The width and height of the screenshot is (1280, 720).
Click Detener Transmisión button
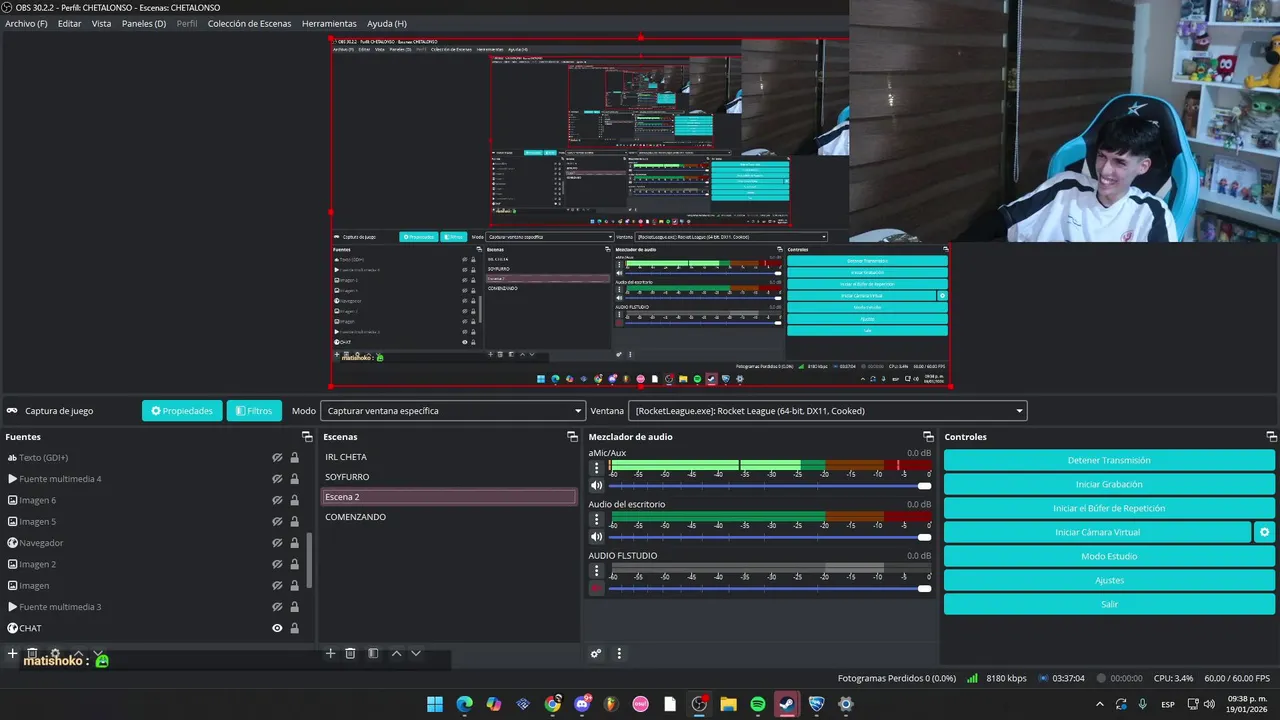tap(1109, 460)
